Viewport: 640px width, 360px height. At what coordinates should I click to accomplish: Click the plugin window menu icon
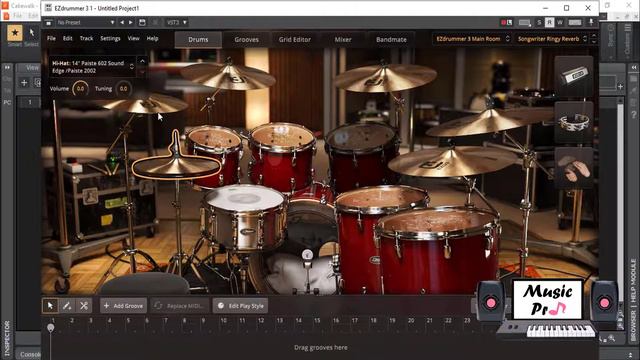[x=49, y=22]
